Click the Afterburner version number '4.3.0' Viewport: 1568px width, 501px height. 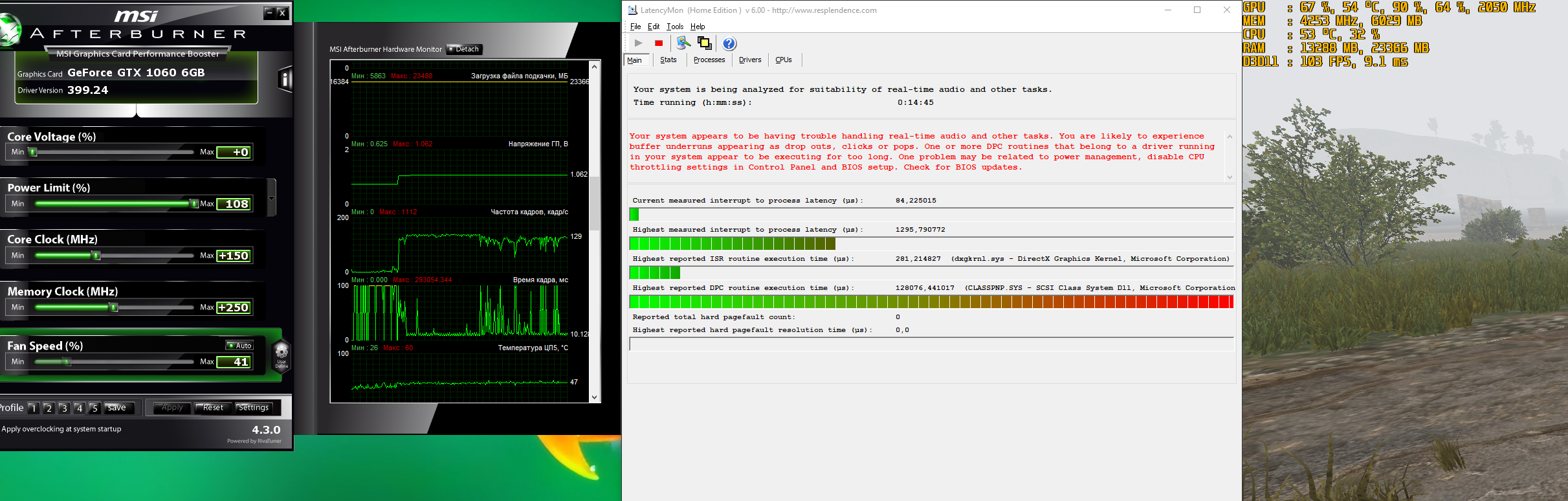click(x=266, y=430)
